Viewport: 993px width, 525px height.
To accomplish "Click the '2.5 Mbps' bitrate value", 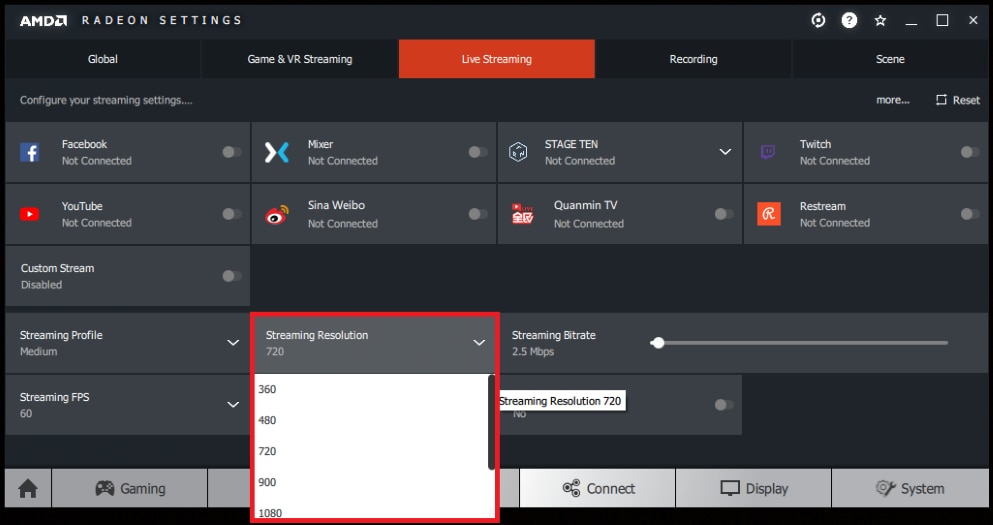I will (x=533, y=351).
